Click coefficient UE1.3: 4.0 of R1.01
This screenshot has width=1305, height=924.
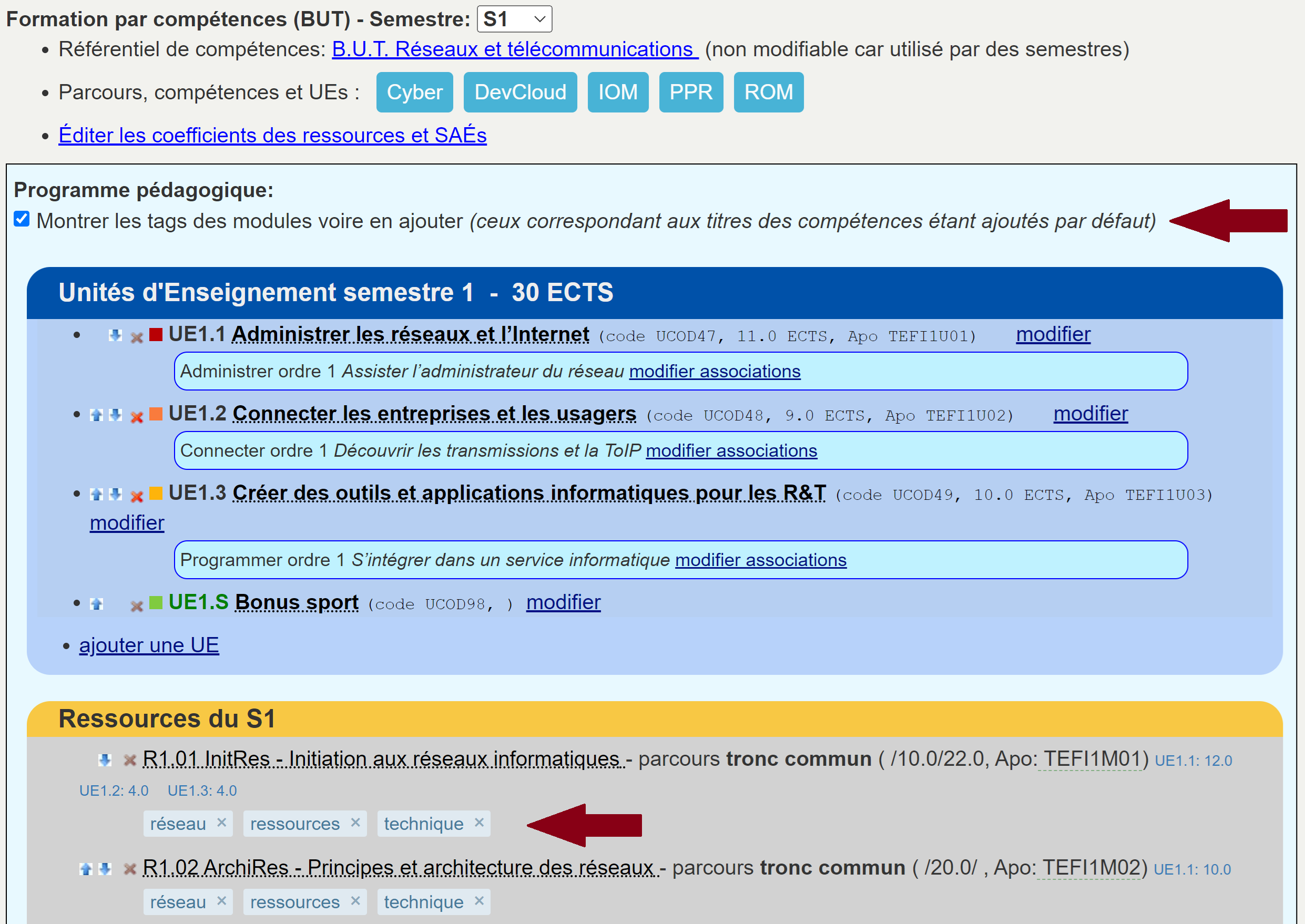(202, 792)
